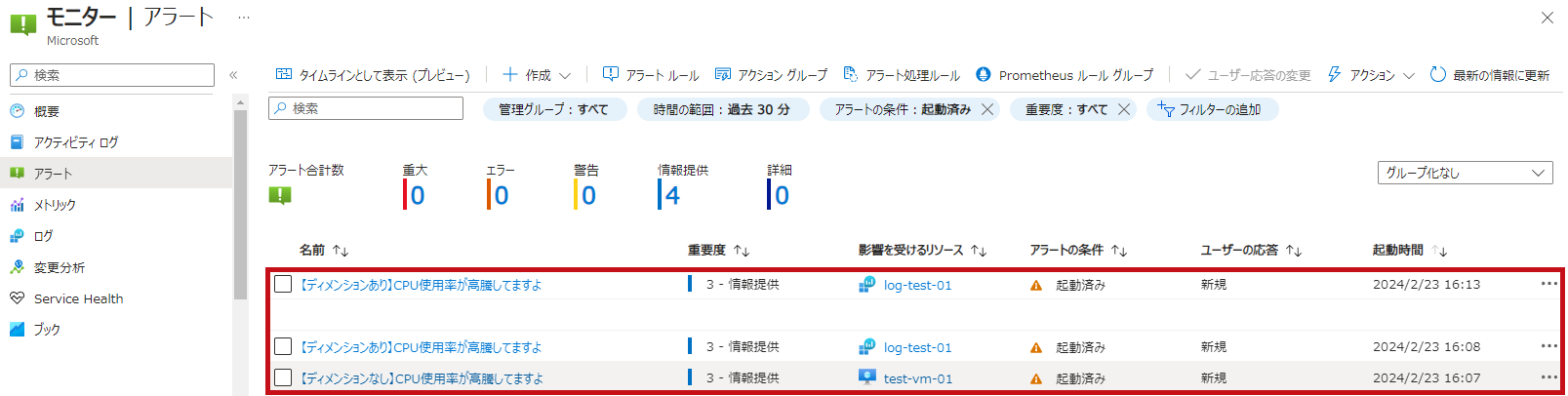Expand the グループ化なし dropdown
The height and width of the screenshot is (396, 1568).
1465,173
